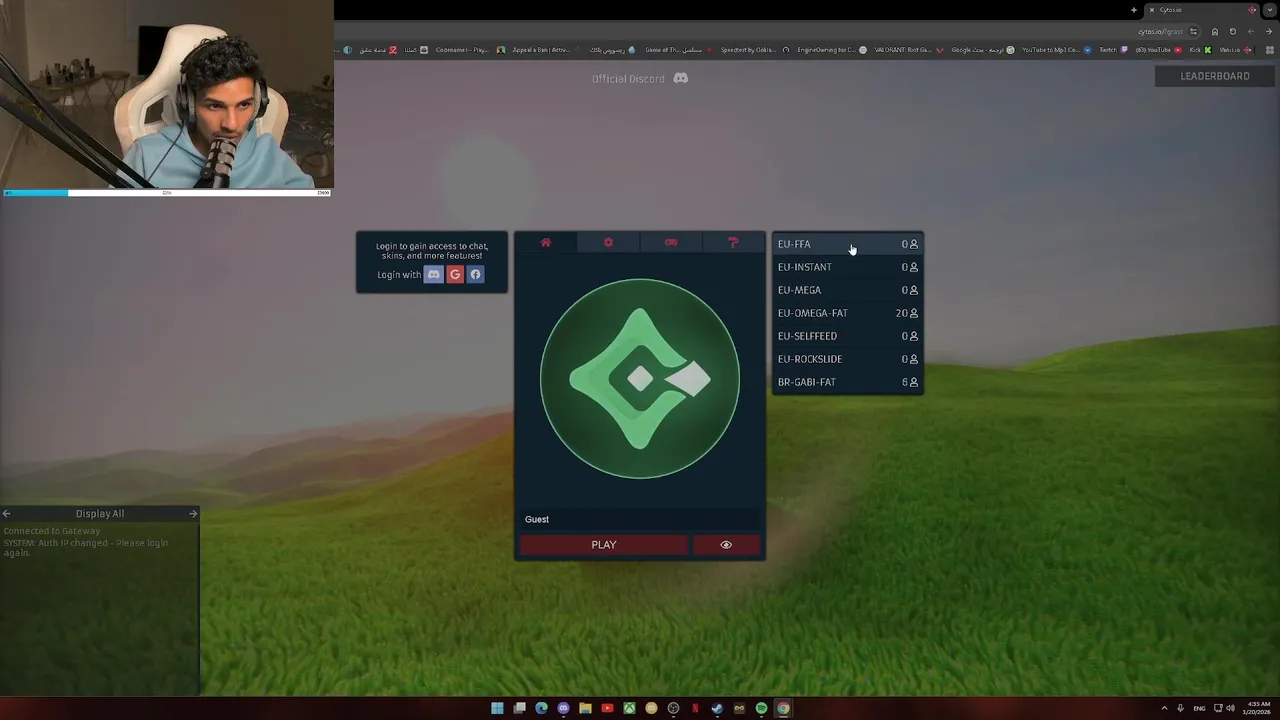Screen dimensions: 1280x720
Task: Click the red PLAY button
Action: (603, 545)
